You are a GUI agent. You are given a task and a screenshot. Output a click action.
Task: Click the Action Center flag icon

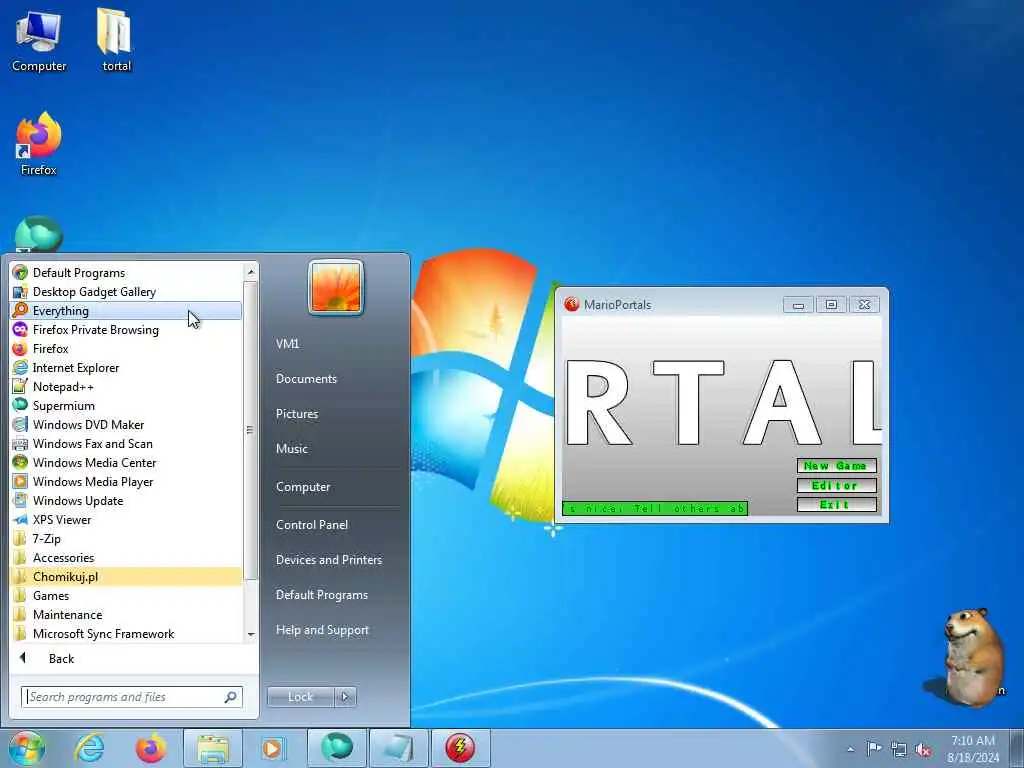874,749
